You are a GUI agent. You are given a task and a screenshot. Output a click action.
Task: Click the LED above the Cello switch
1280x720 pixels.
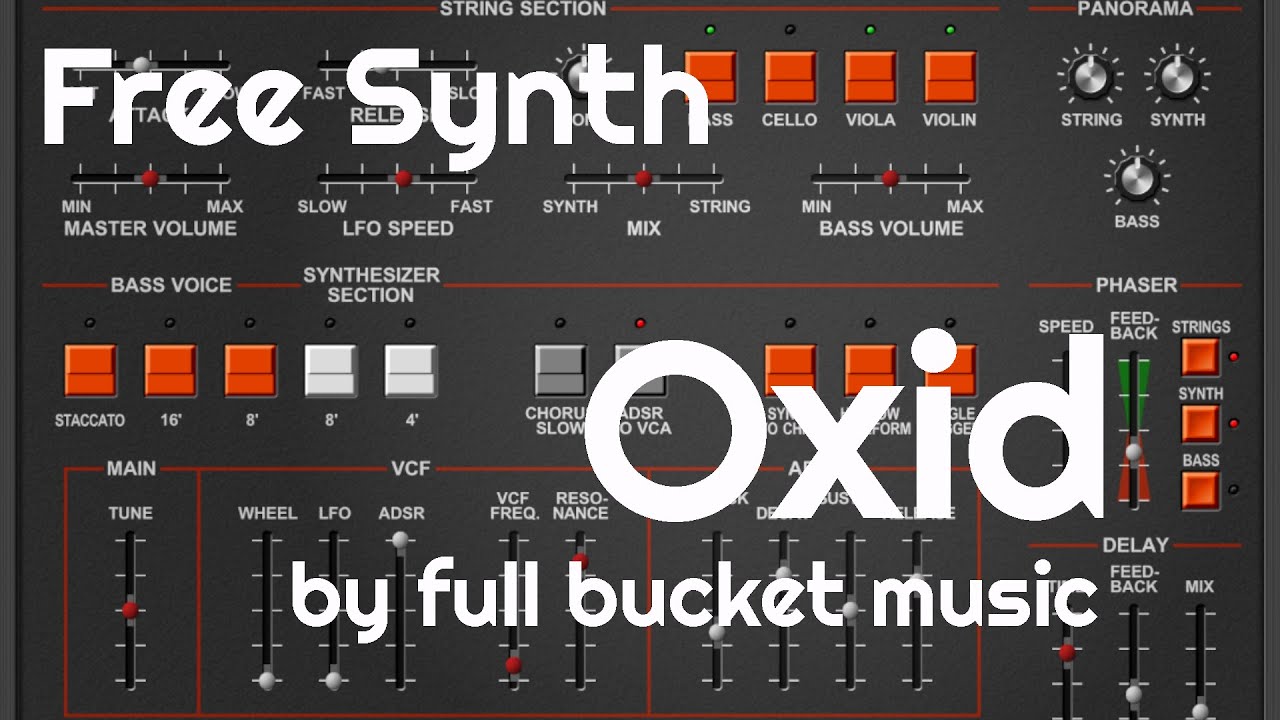[x=790, y=30]
